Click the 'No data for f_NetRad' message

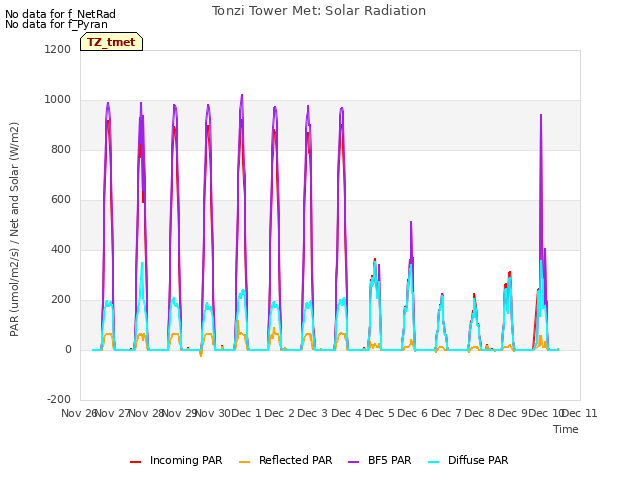(x=60, y=14)
